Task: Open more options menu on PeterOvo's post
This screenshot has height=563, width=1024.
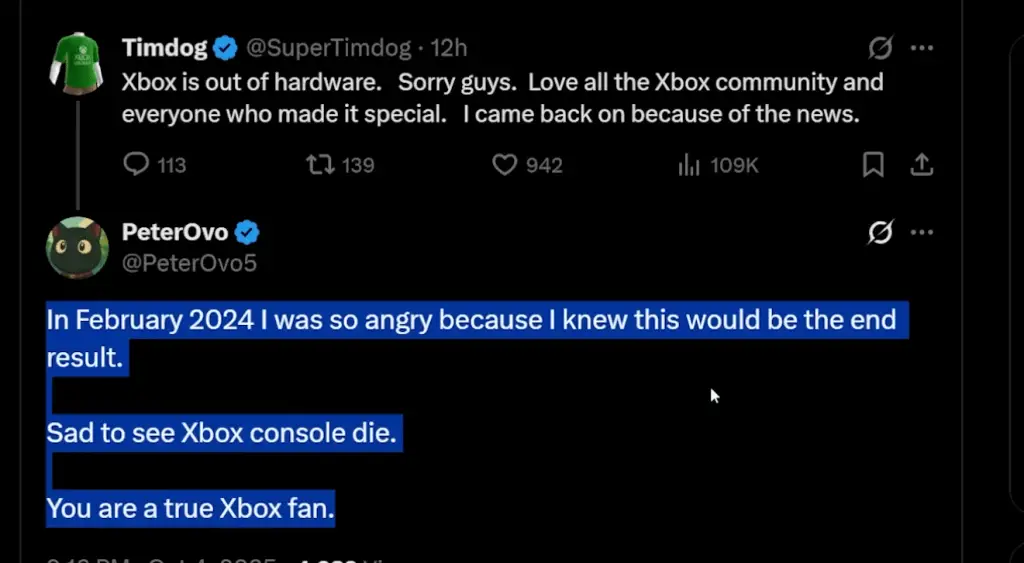Action: click(x=921, y=233)
